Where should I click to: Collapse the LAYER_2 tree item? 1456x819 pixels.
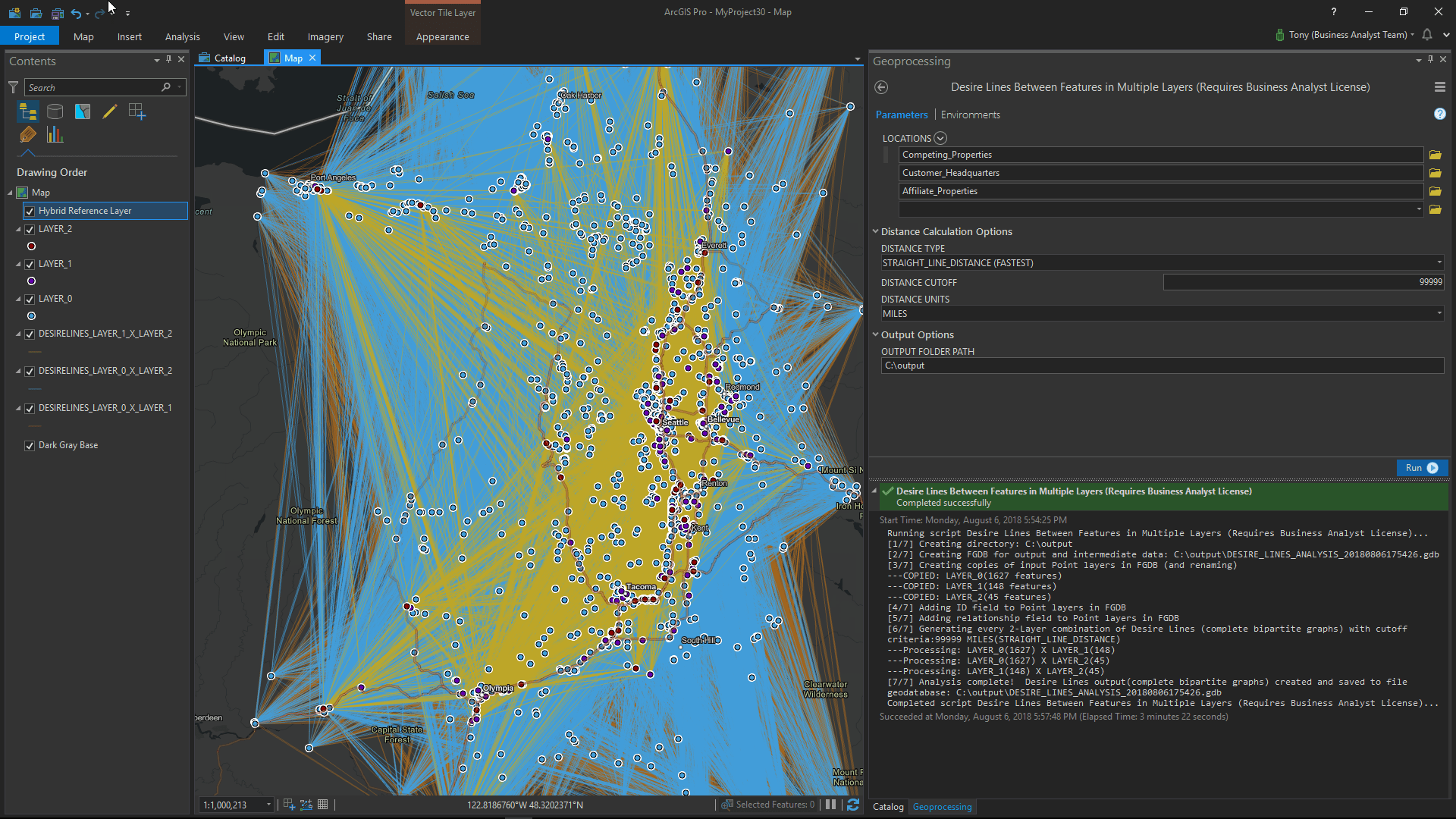(x=19, y=229)
